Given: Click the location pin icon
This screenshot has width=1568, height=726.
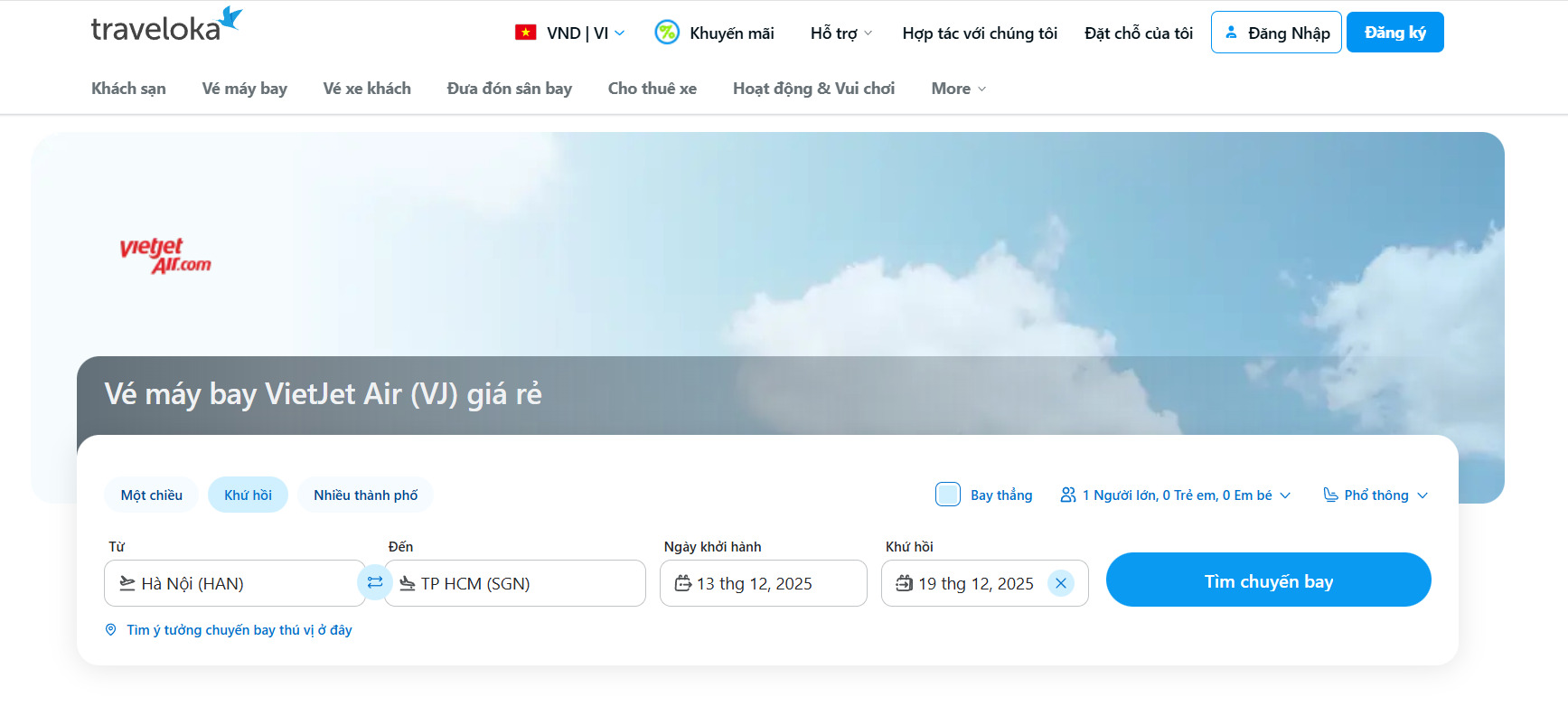Looking at the screenshot, I should click(111, 629).
